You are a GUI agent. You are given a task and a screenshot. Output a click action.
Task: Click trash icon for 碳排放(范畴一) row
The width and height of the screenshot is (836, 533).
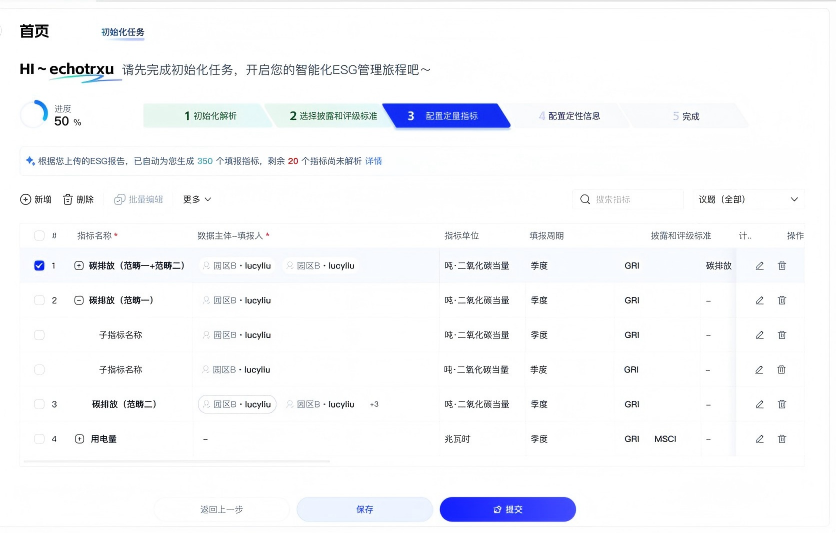pos(782,300)
